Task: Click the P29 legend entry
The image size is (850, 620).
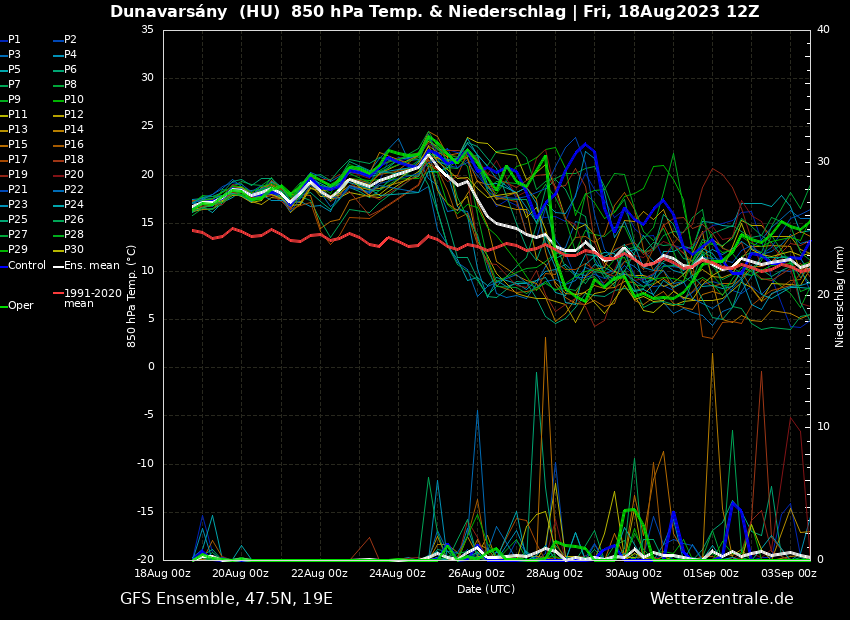Action: 18,250
